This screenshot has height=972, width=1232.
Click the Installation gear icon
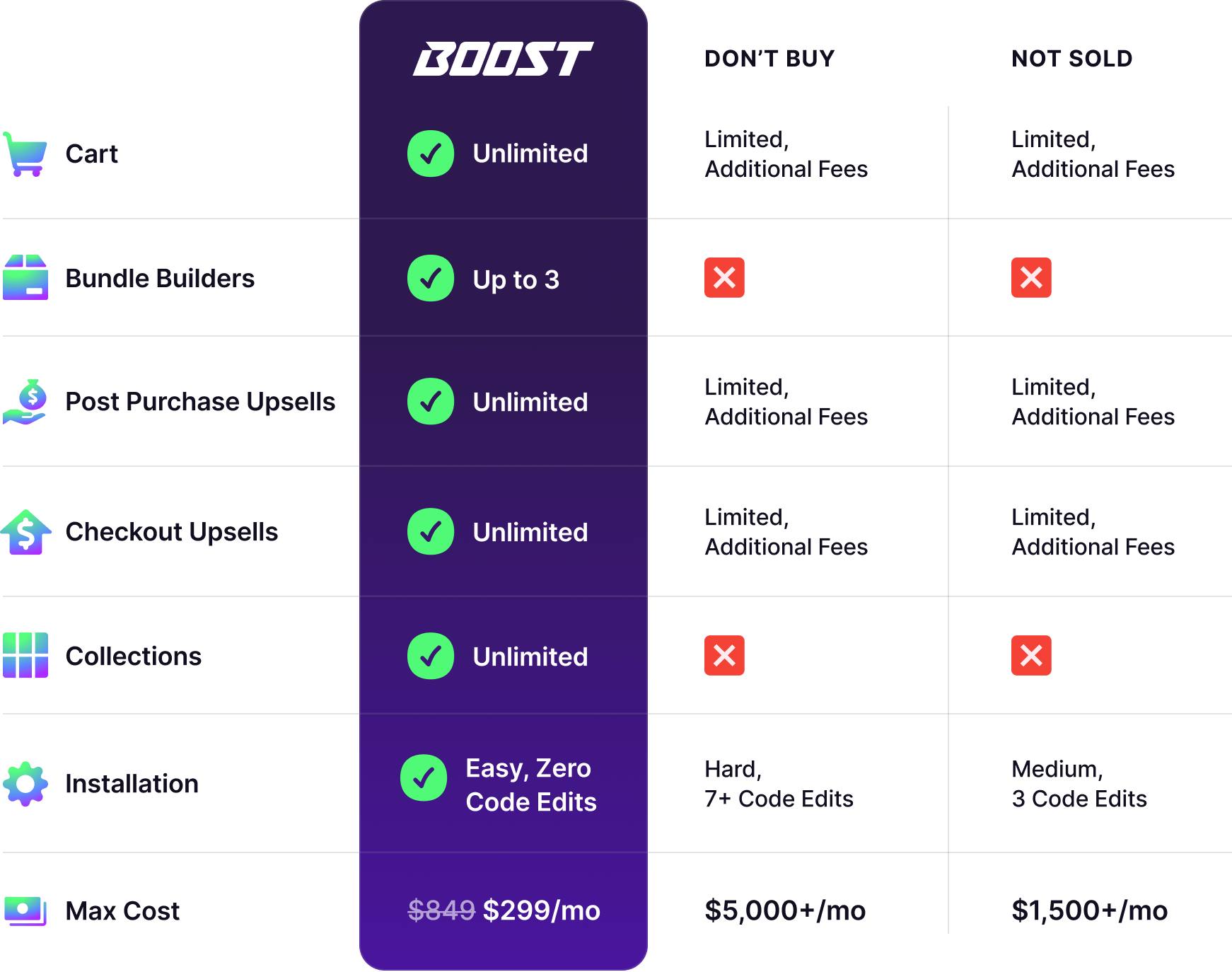point(25,784)
